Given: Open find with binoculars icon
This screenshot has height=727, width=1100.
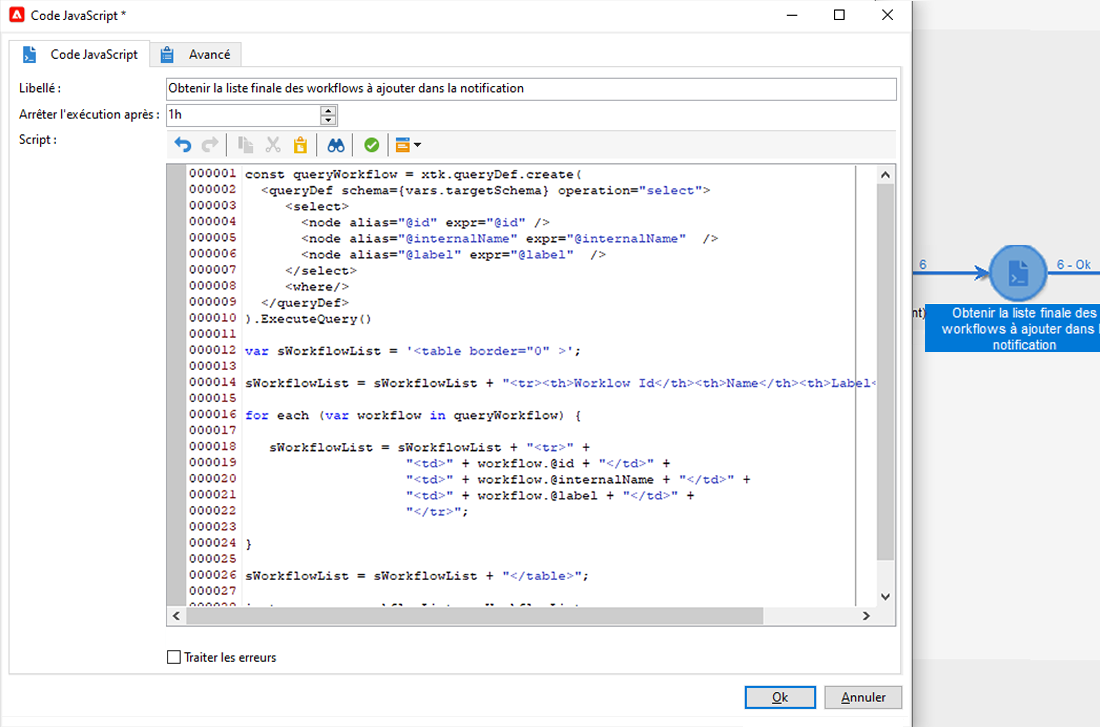Looking at the screenshot, I should (336, 145).
